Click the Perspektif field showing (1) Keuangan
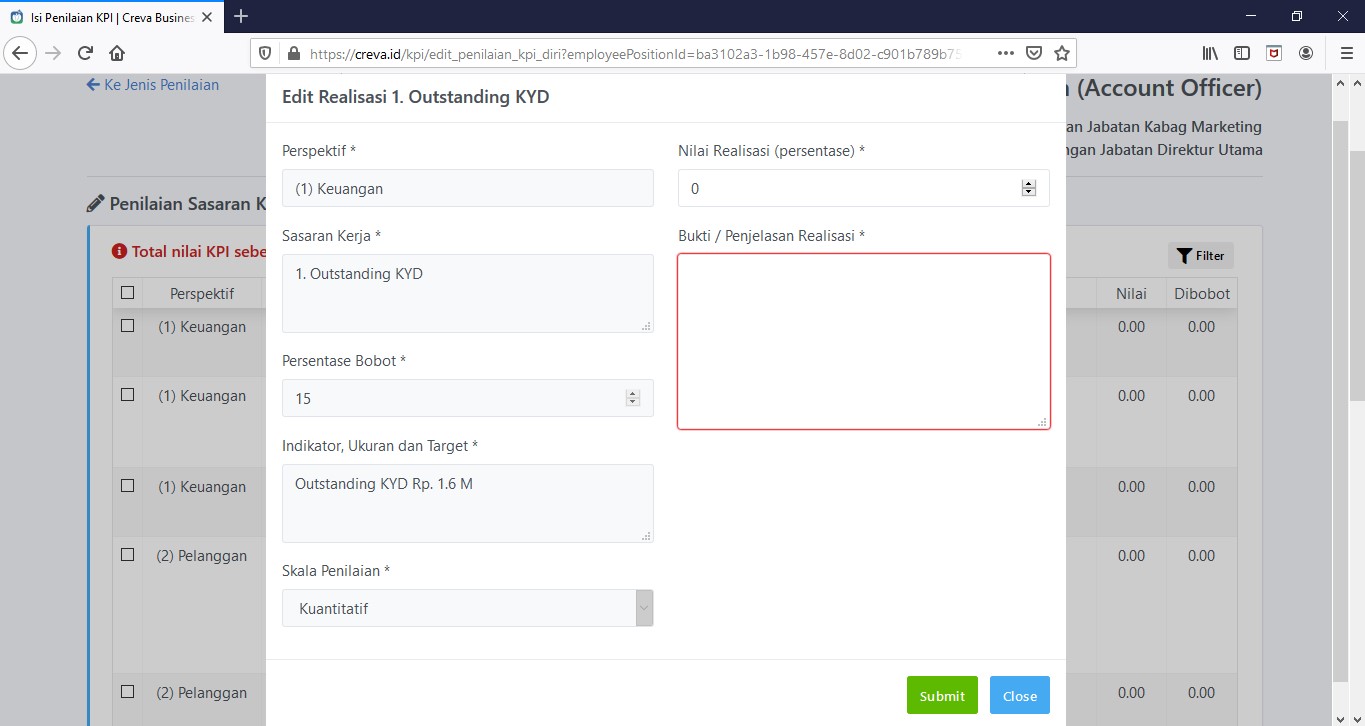Viewport: 1365px width, 726px height. click(x=468, y=188)
